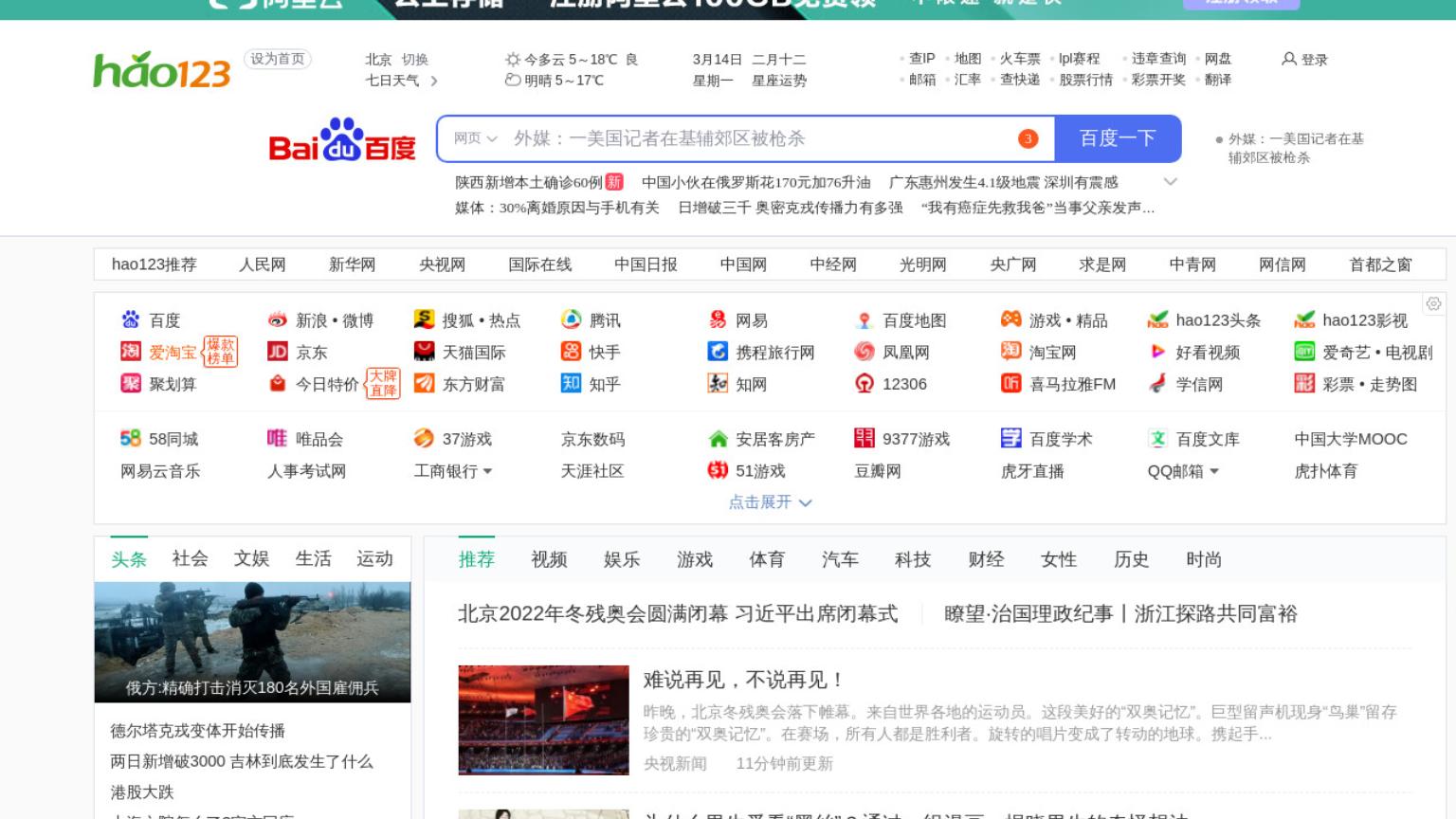Click the 天猫国际 icon

[x=424, y=352]
